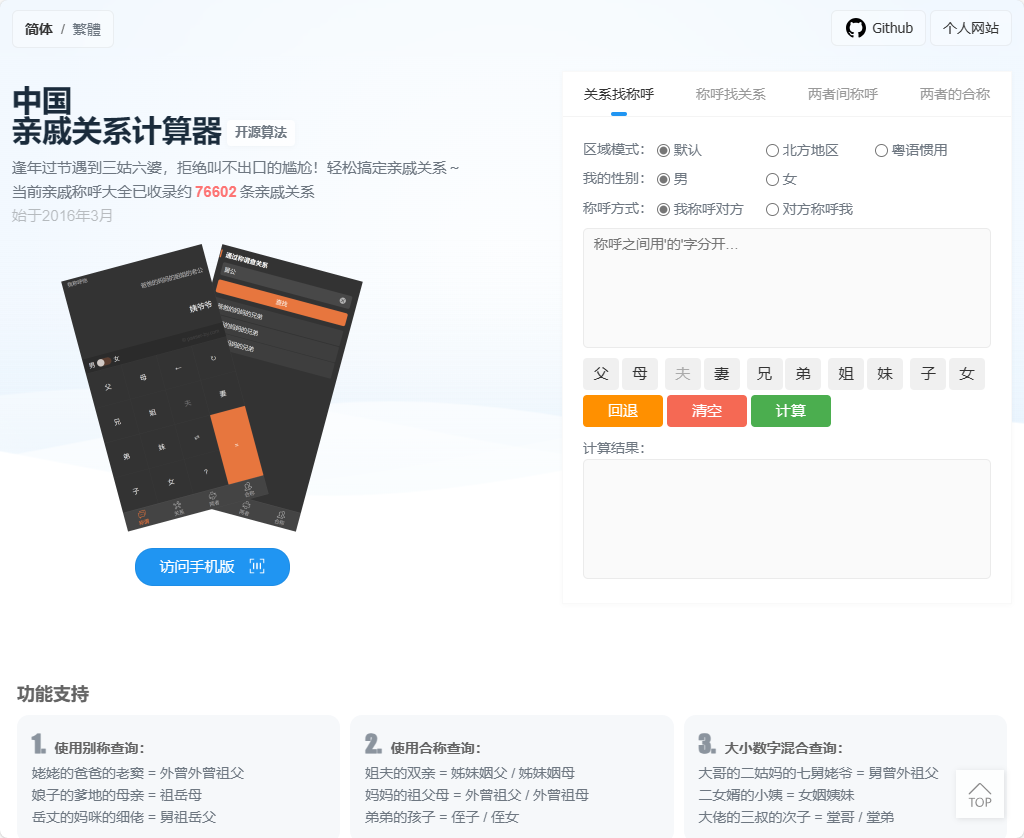The height and width of the screenshot is (838, 1024).
Task: Click the Github octocat icon
Action: pos(856,28)
